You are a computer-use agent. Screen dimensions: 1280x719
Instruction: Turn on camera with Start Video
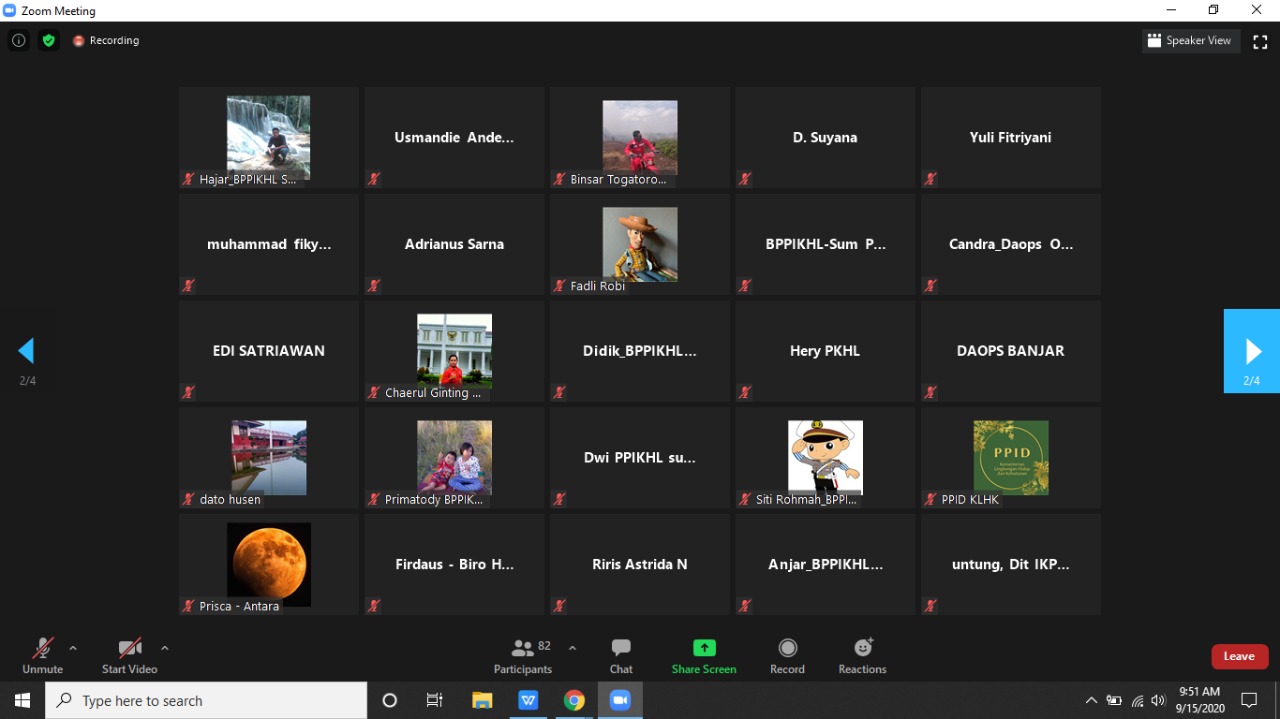pyautogui.click(x=129, y=655)
